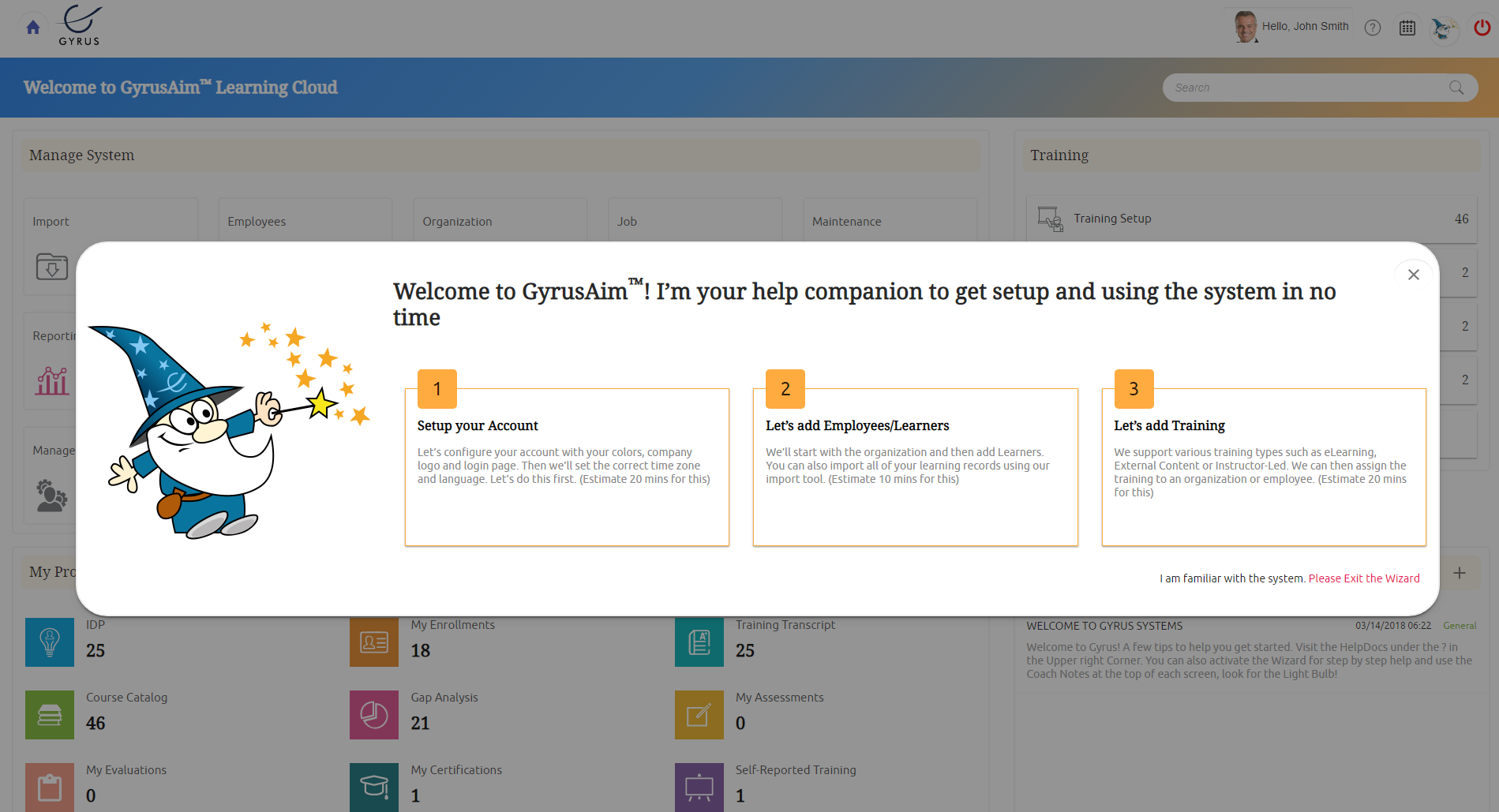Viewport: 1499px width, 812px height.
Task: Open the Gap Analysis tile icon
Action: 374,715
